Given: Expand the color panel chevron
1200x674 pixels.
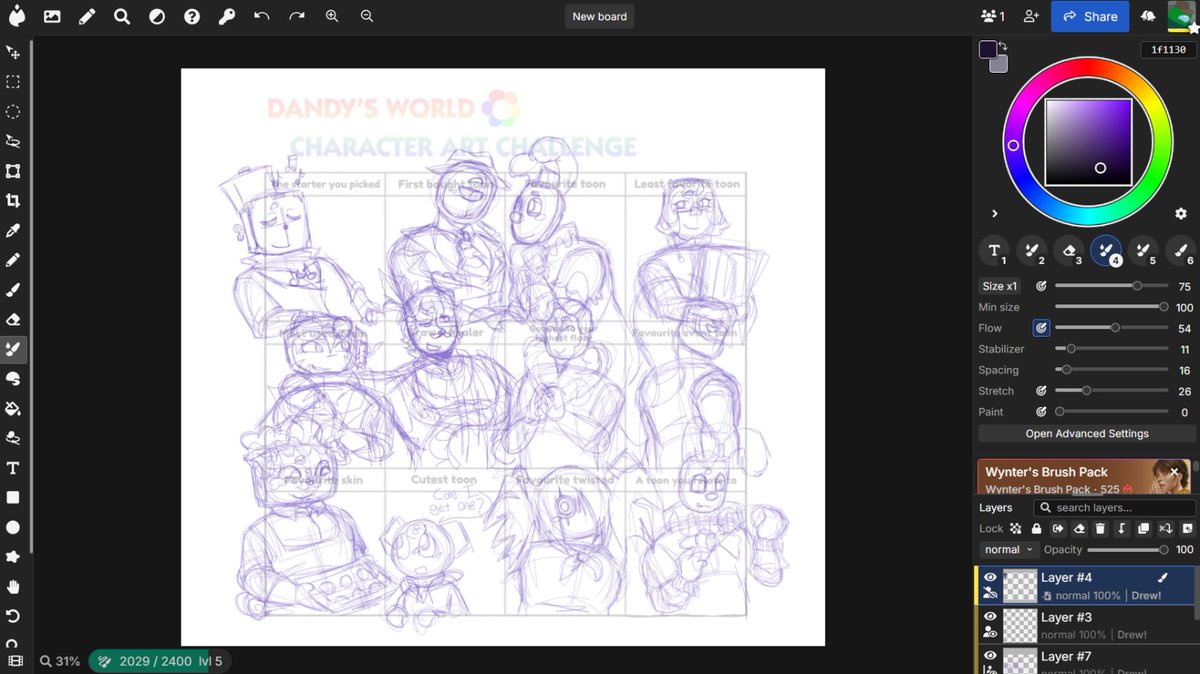Looking at the screenshot, I should (995, 214).
